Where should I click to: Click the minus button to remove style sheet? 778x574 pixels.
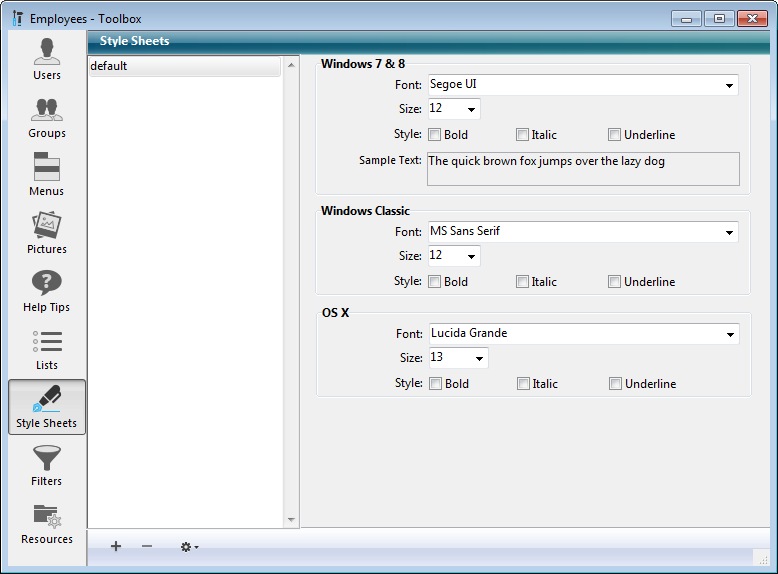[147, 546]
